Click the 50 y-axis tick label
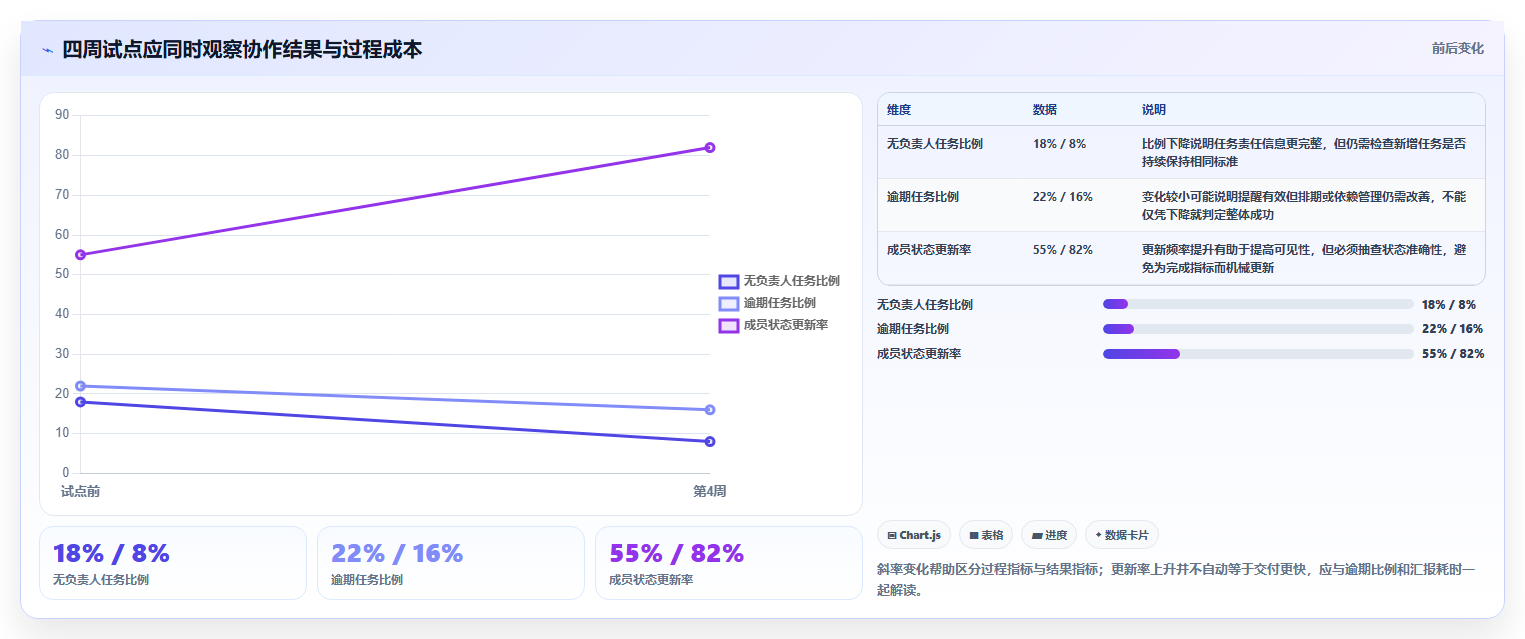Image resolution: width=1525 pixels, height=639 pixels. [x=62, y=274]
